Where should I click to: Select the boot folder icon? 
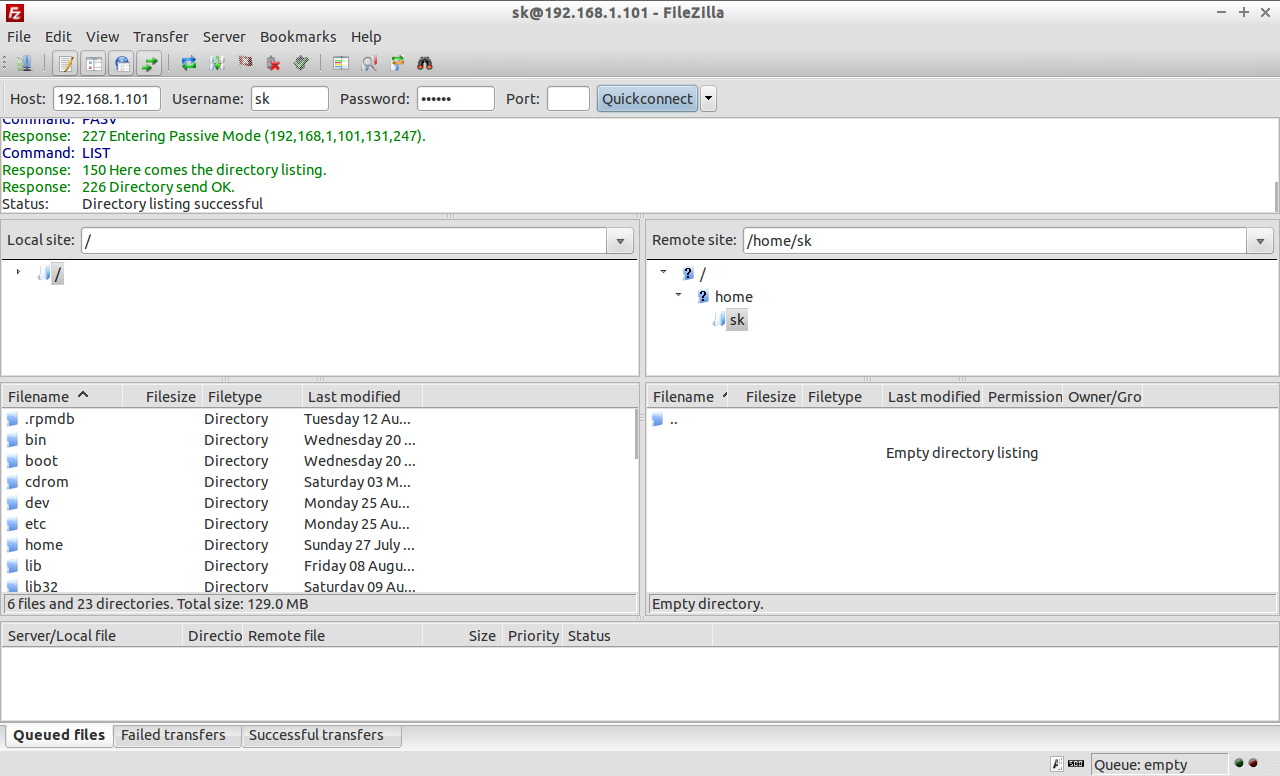point(13,462)
